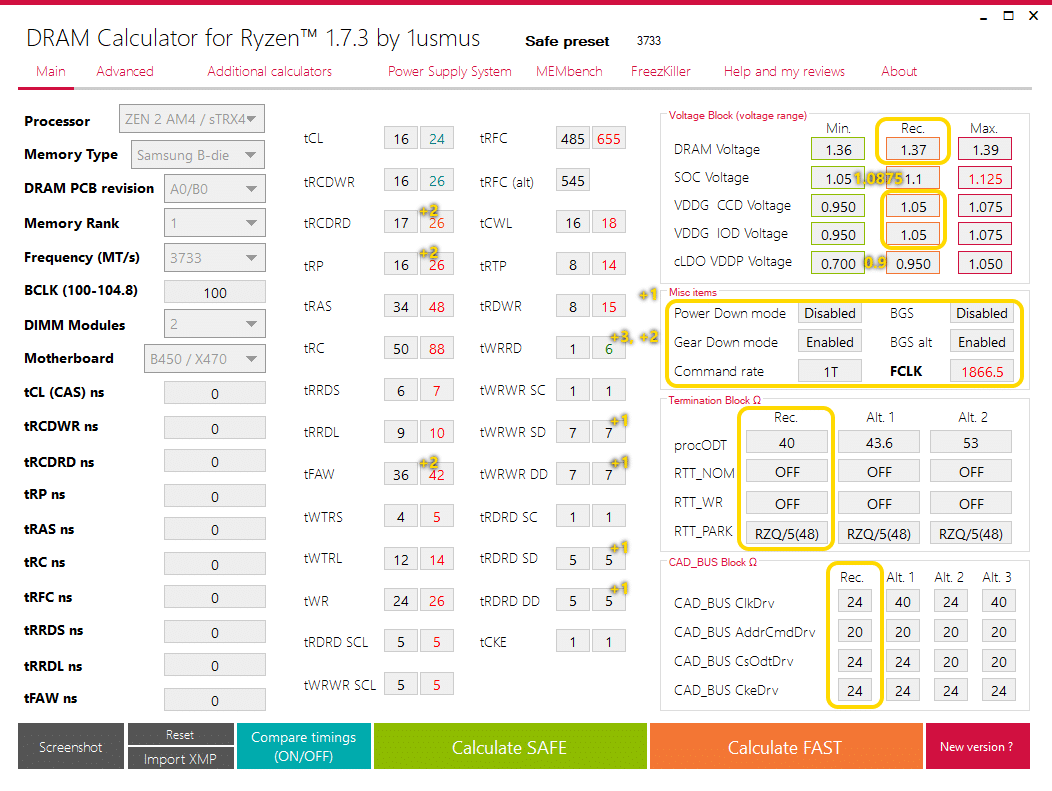Click the New version ? button
The height and width of the screenshot is (791, 1052).
pos(977,746)
